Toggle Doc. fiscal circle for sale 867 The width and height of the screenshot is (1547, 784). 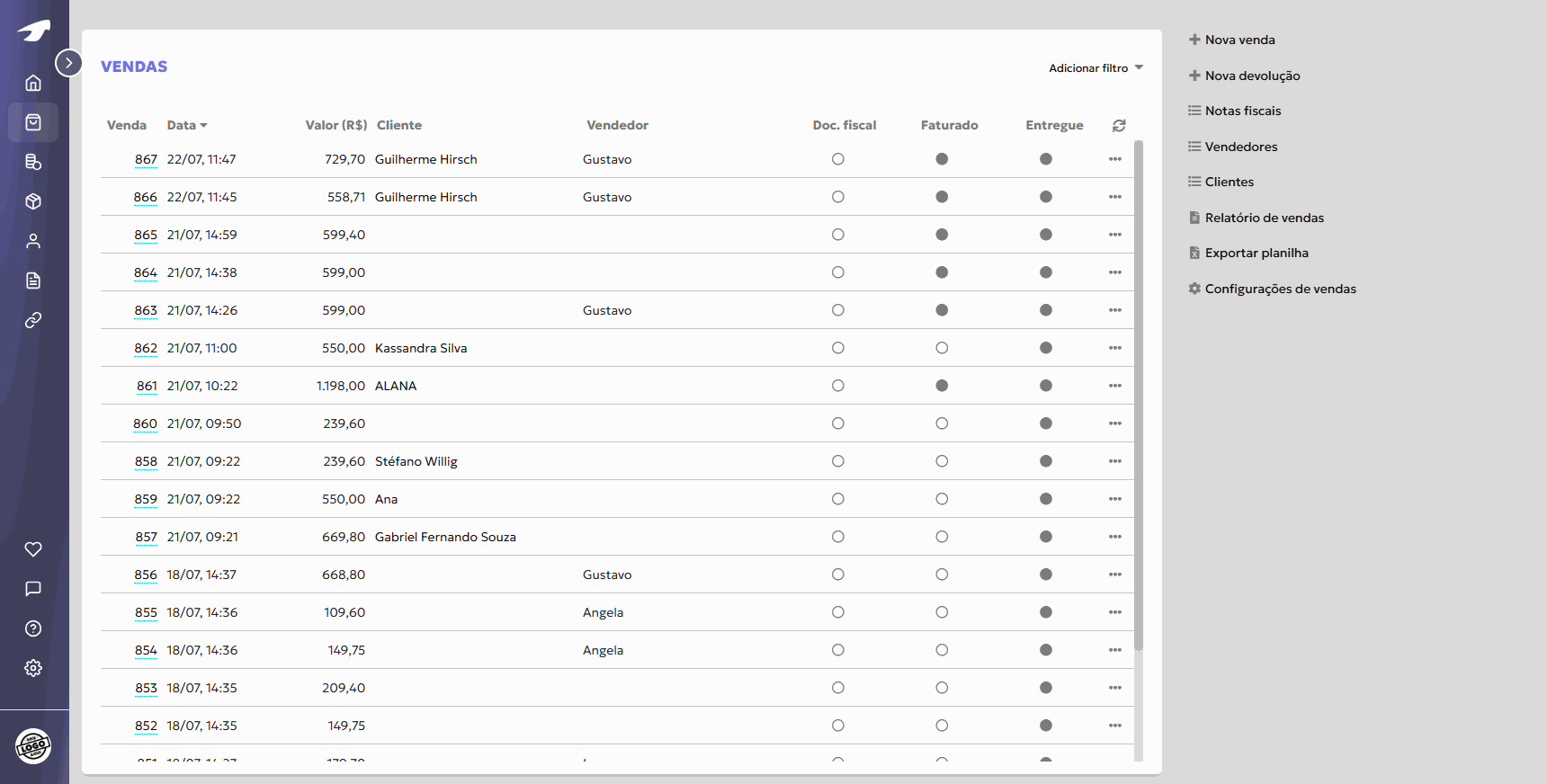(x=837, y=159)
